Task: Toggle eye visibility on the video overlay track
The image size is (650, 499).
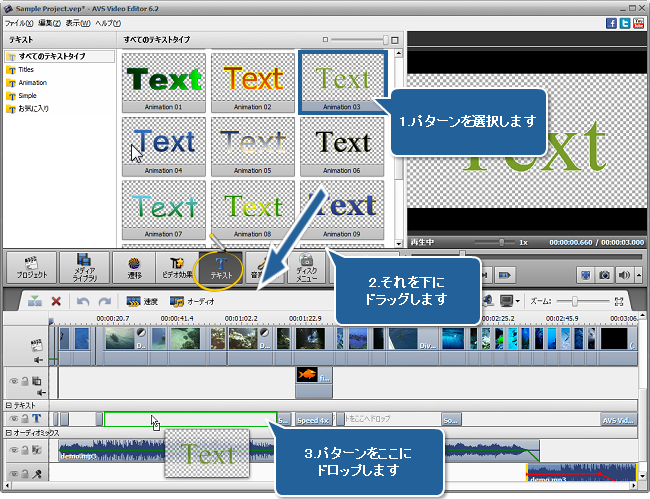Action: coord(14,381)
